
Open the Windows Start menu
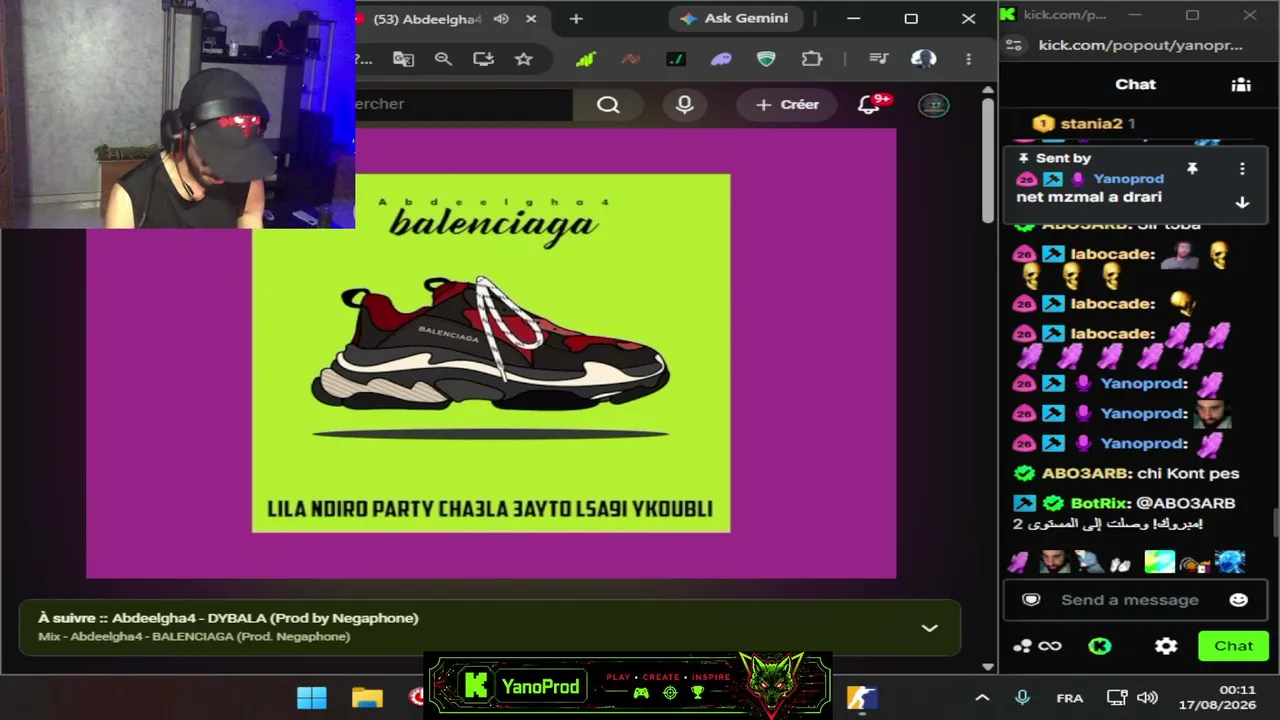tap(311, 697)
